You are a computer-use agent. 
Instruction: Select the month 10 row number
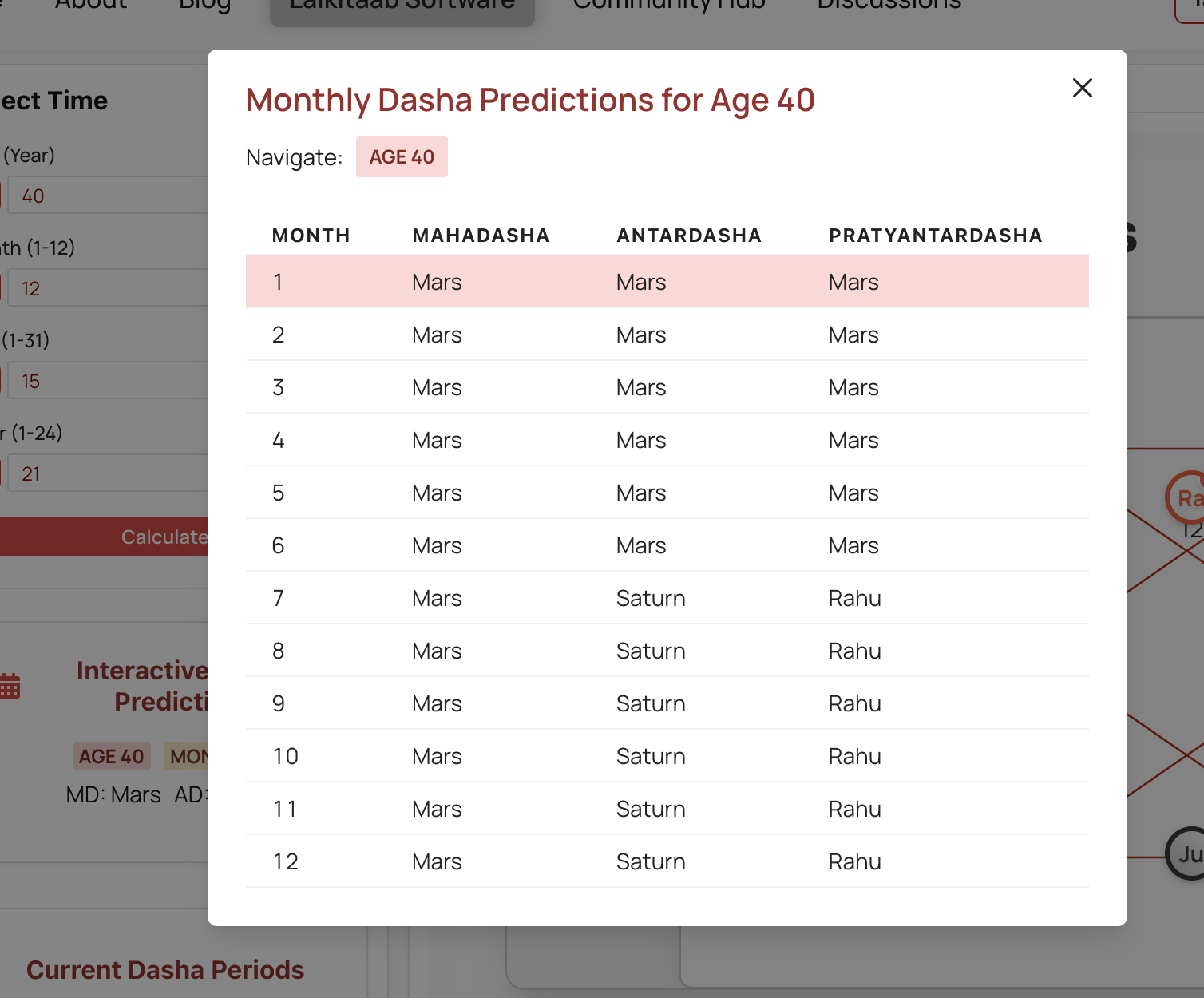285,756
